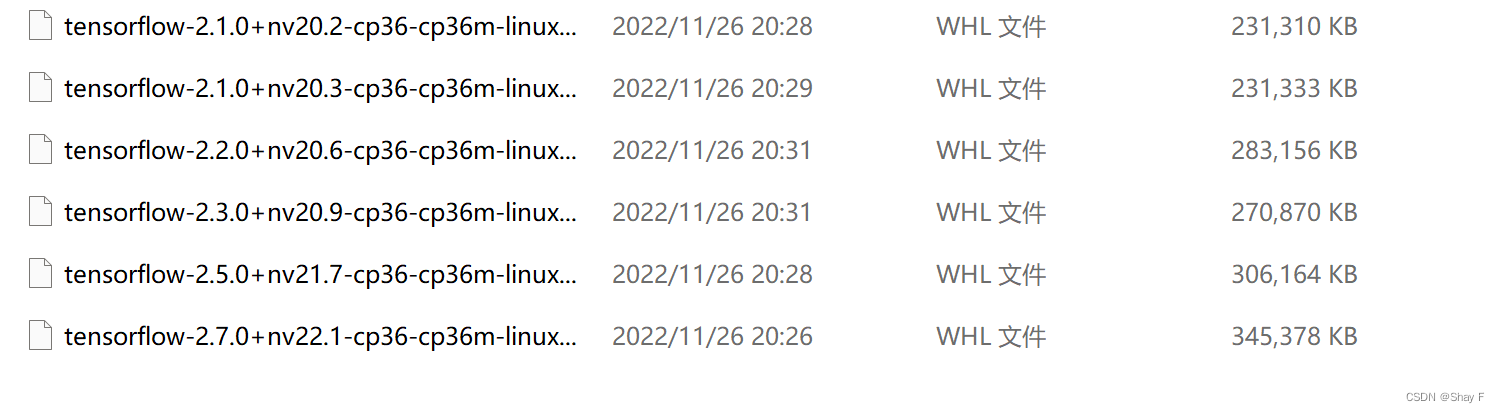Select file tensorflow-2.7.0+nv22.1-cp36 by name
The height and width of the screenshot is (413, 1500).
pyautogui.click(x=320, y=337)
